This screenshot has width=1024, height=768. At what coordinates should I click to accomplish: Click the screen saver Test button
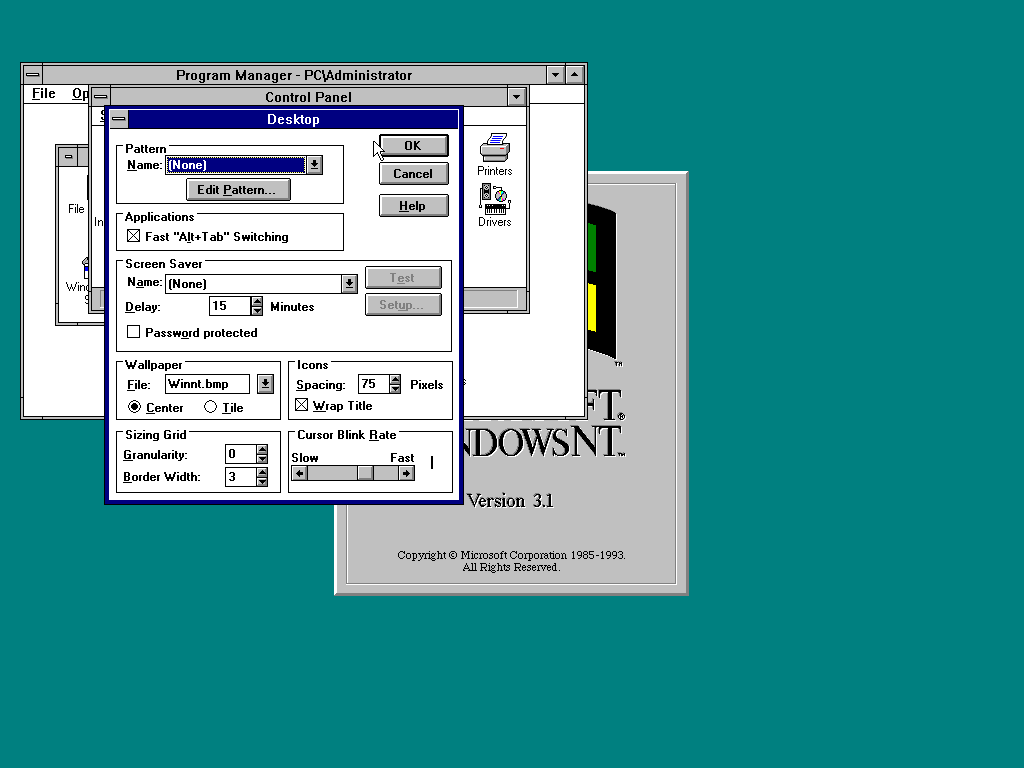coord(403,278)
